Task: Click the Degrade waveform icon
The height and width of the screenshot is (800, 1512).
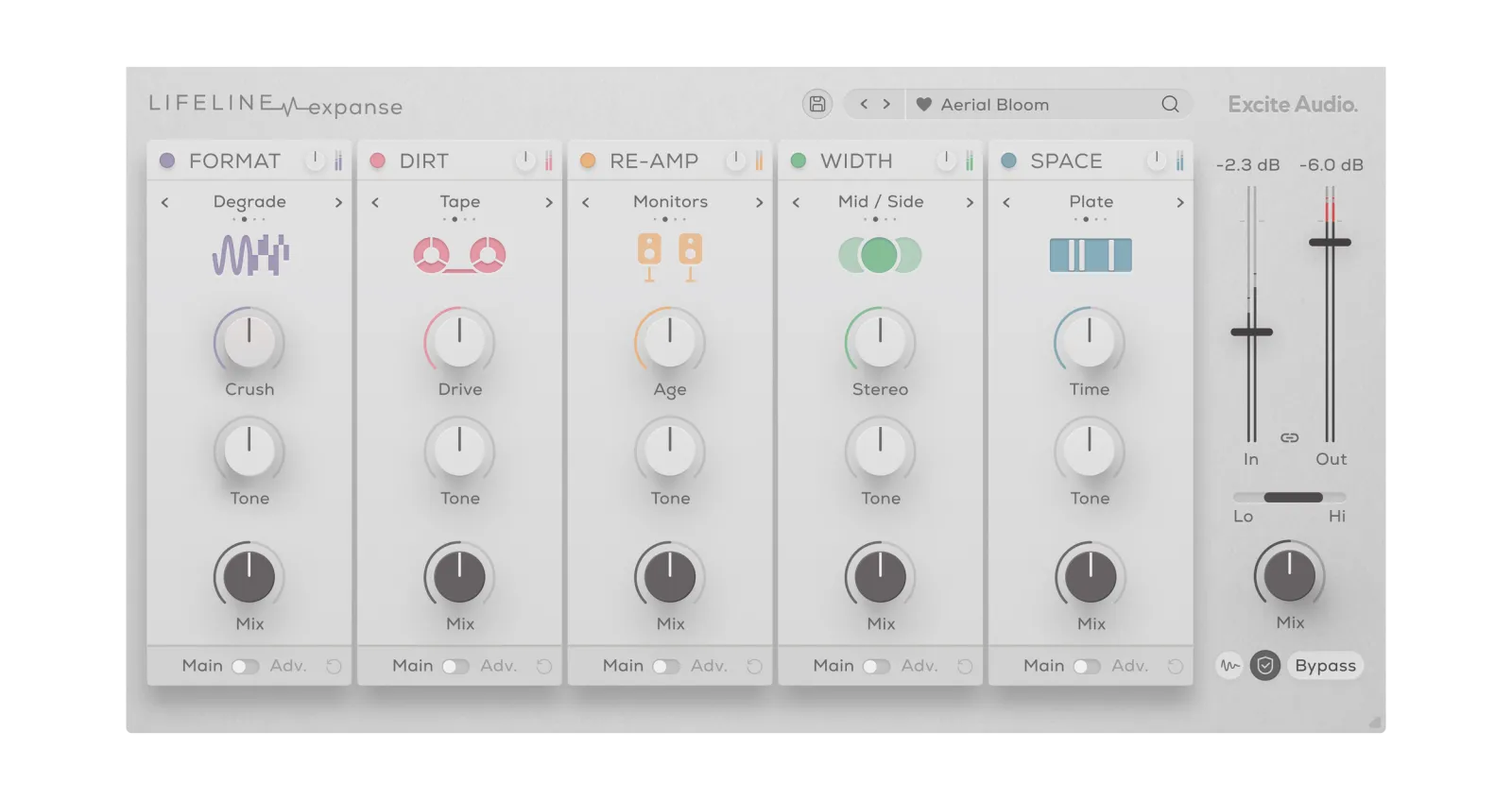Action: point(250,254)
